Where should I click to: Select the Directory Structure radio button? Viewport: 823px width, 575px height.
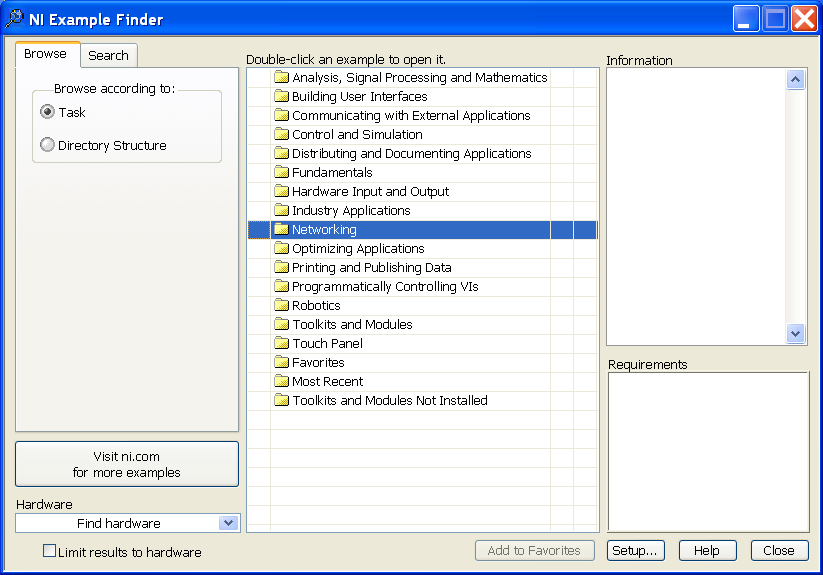click(47, 146)
